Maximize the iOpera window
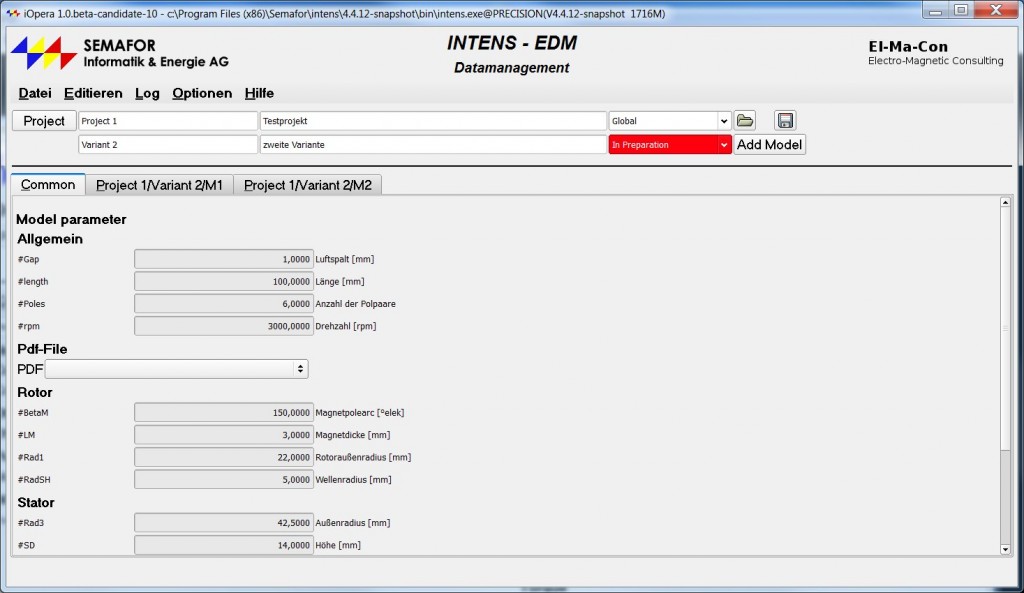This screenshot has width=1024, height=593. click(x=961, y=10)
